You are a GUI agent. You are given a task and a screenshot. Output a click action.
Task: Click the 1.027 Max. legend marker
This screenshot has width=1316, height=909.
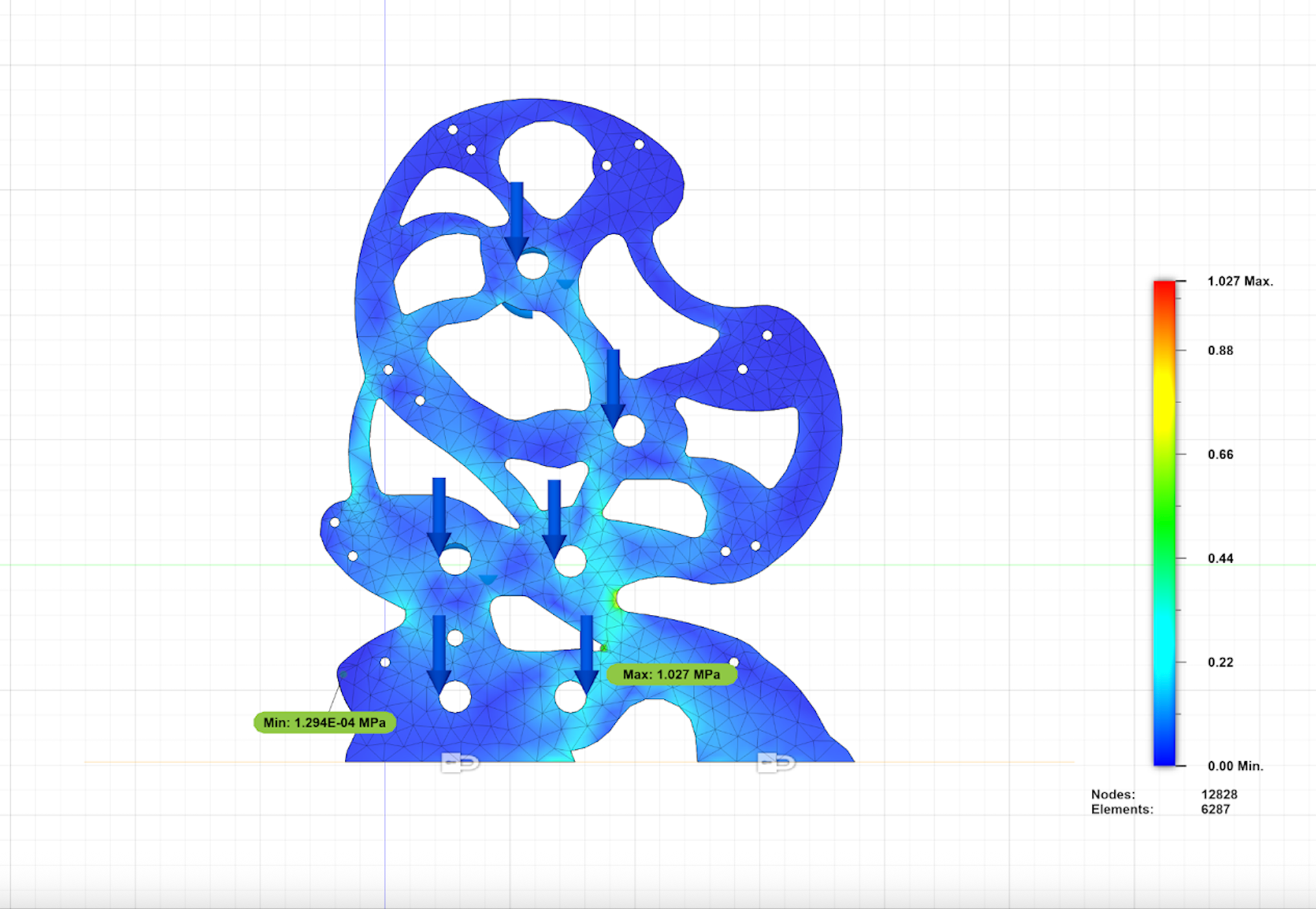[x=1239, y=281]
